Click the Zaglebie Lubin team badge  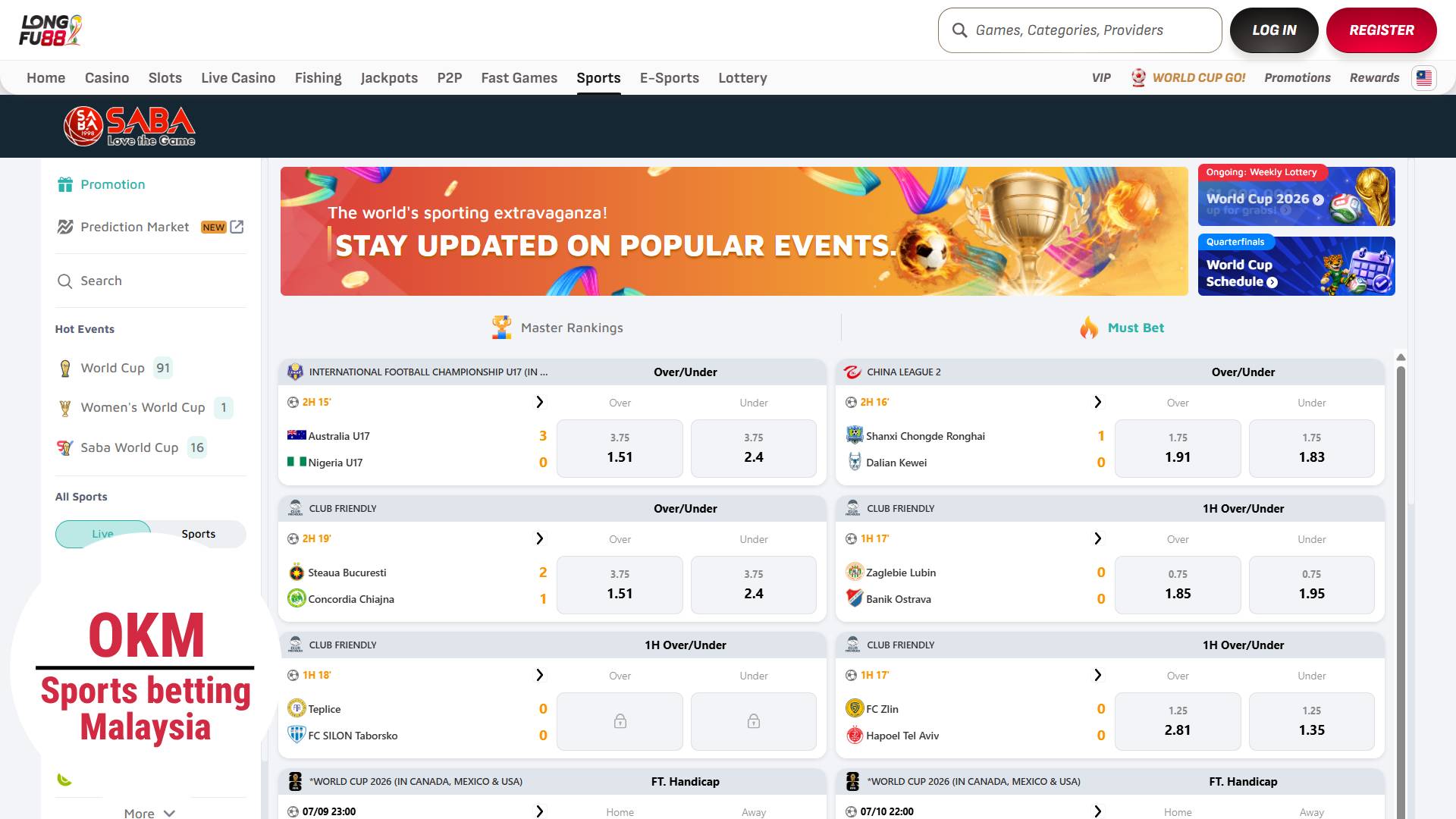[855, 572]
